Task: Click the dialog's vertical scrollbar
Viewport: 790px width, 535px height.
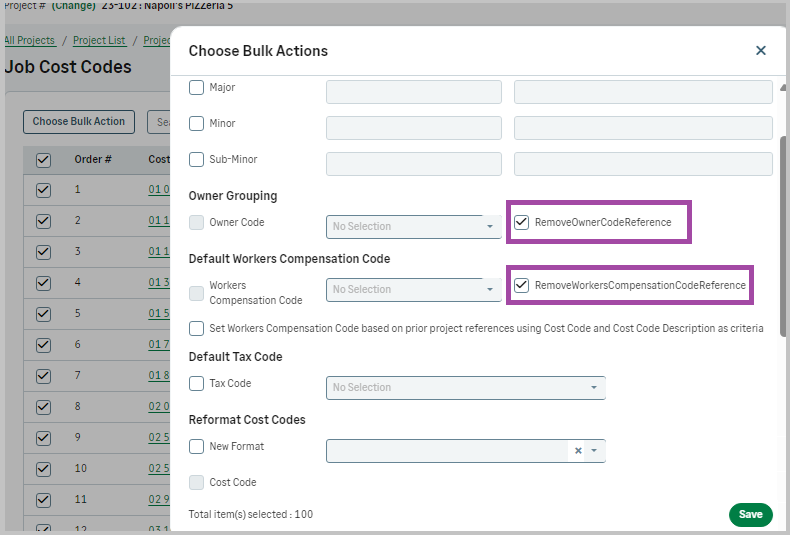Action: click(783, 236)
